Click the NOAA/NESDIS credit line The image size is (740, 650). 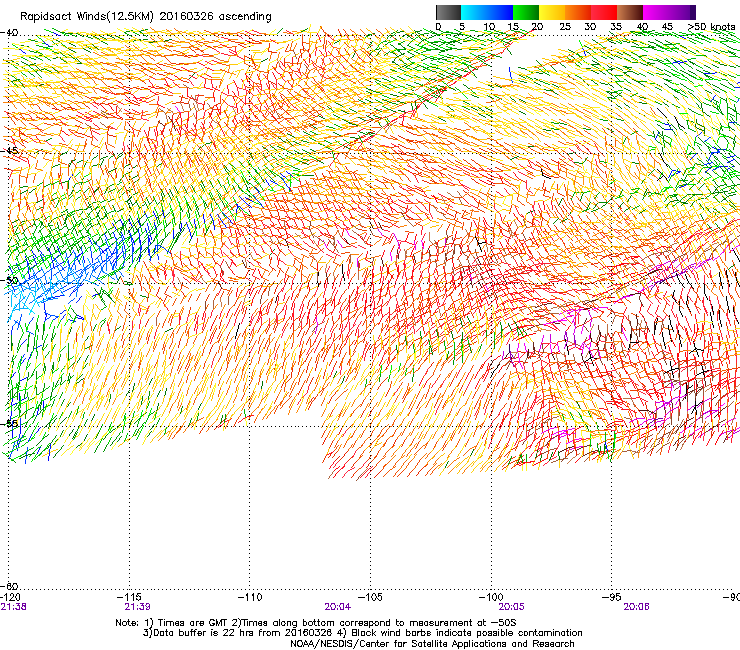click(432, 644)
